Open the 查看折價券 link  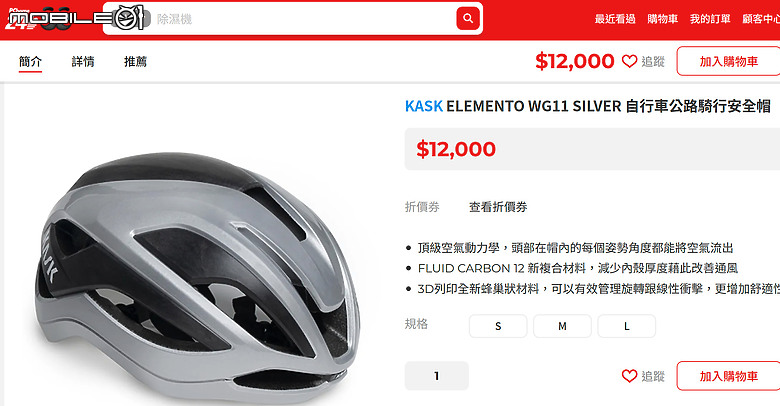point(498,206)
